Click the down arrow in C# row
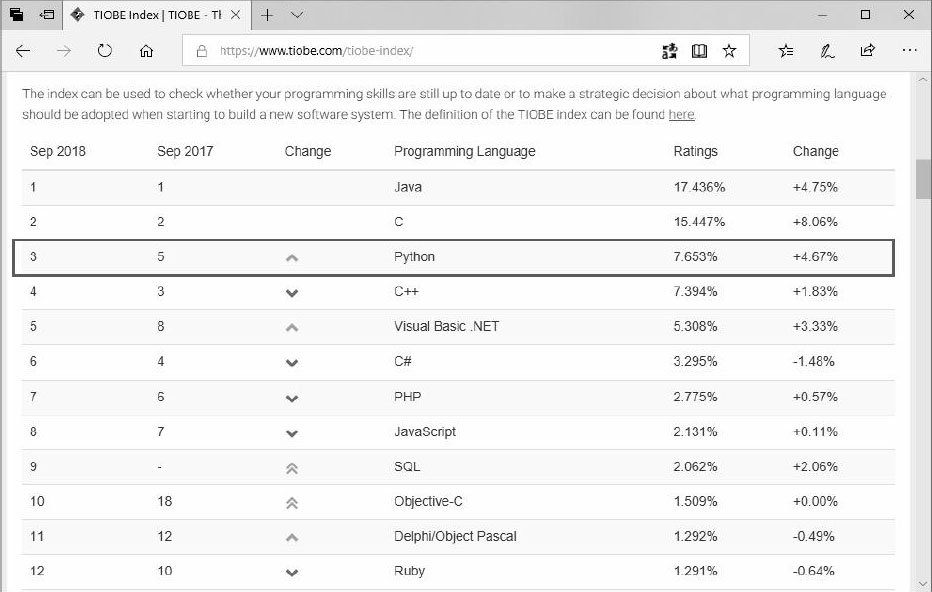The width and height of the screenshot is (932, 592). coord(291,363)
